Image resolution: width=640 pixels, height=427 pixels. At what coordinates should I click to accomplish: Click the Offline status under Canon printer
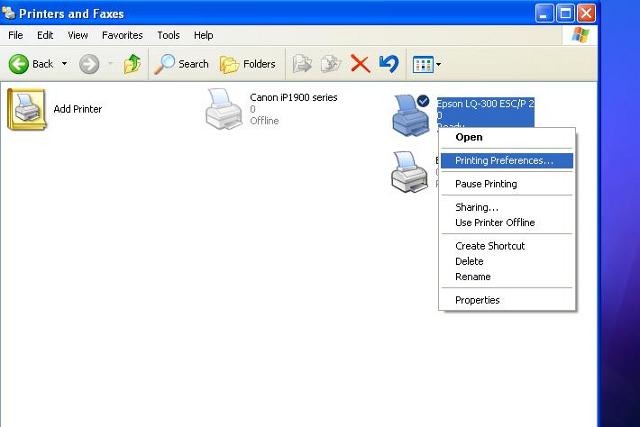coord(264,121)
